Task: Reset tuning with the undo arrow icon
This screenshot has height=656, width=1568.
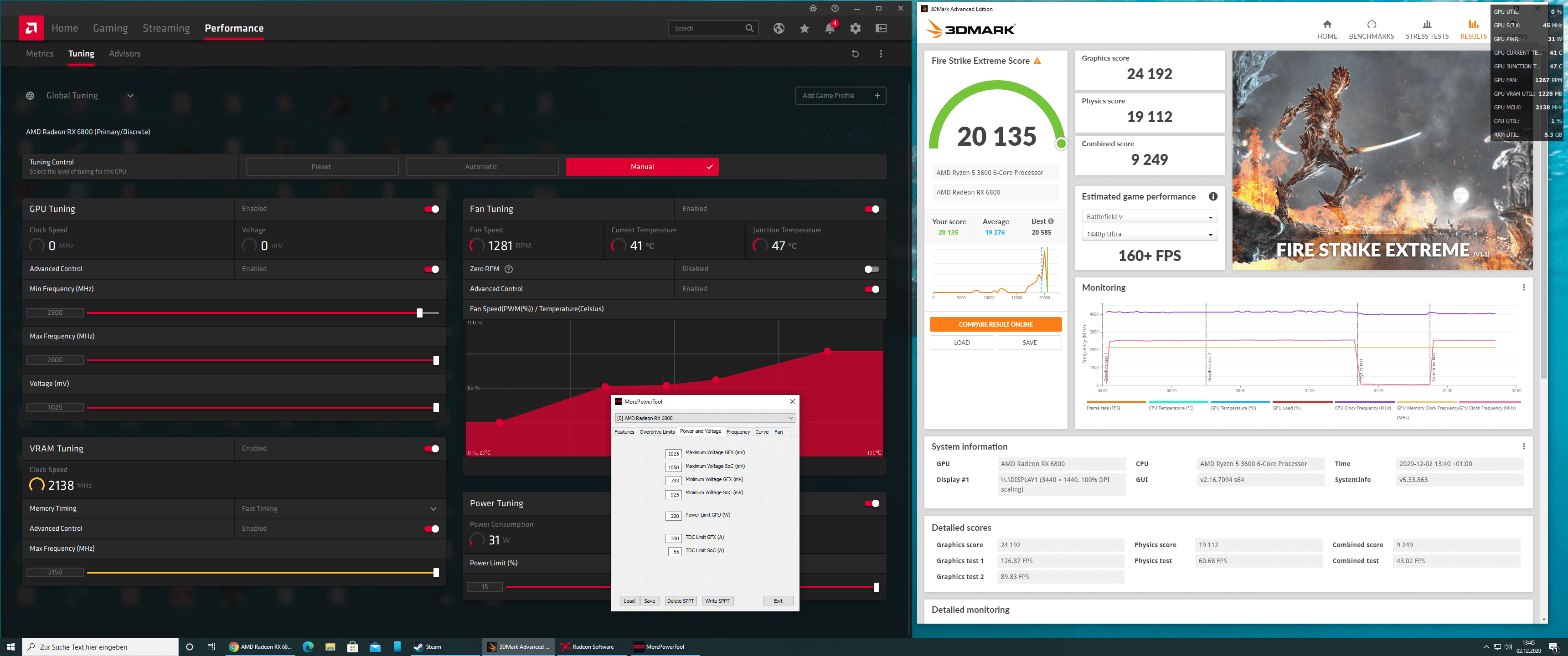Action: (855, 54)
